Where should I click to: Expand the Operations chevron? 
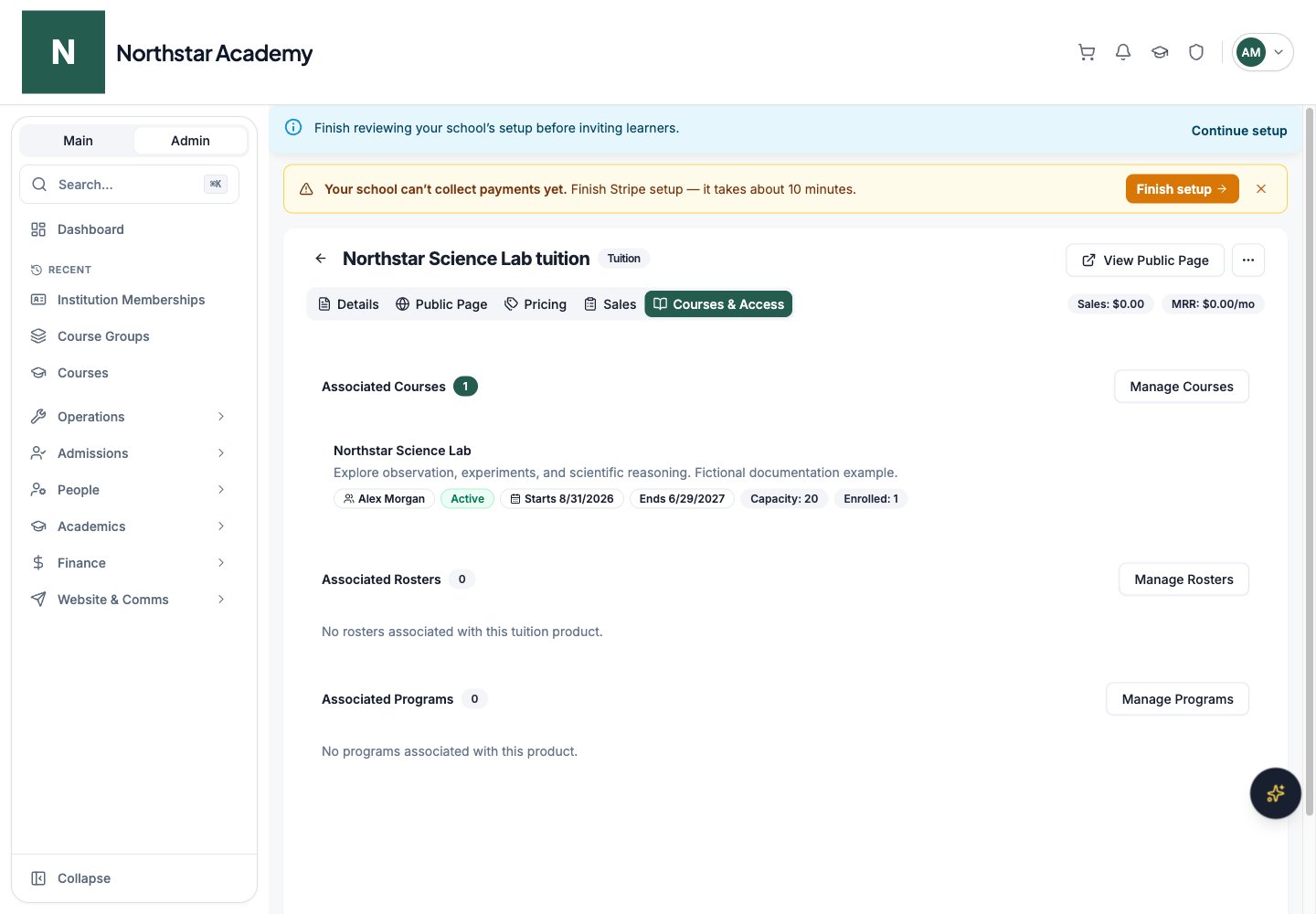coord(221,417)
